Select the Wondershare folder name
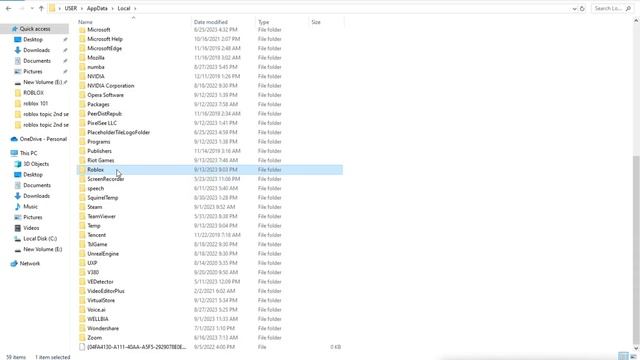Screen dimensions: 640x360 pos(103,329)
